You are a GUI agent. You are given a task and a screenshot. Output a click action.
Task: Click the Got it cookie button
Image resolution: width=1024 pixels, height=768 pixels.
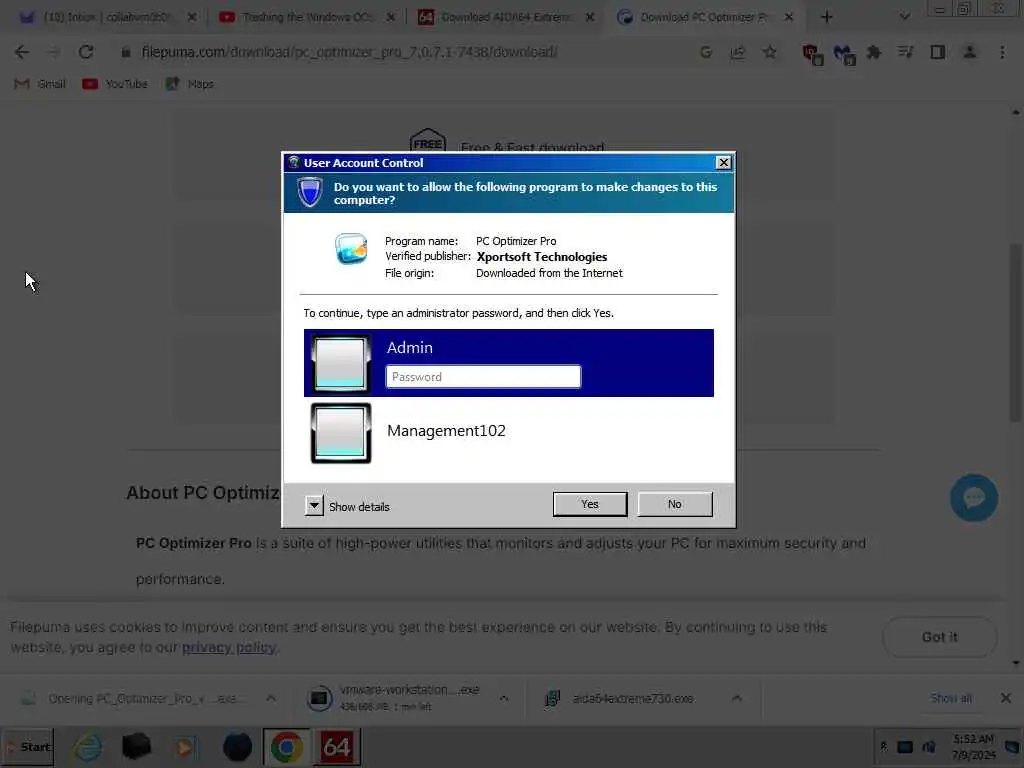coord(940,637)
